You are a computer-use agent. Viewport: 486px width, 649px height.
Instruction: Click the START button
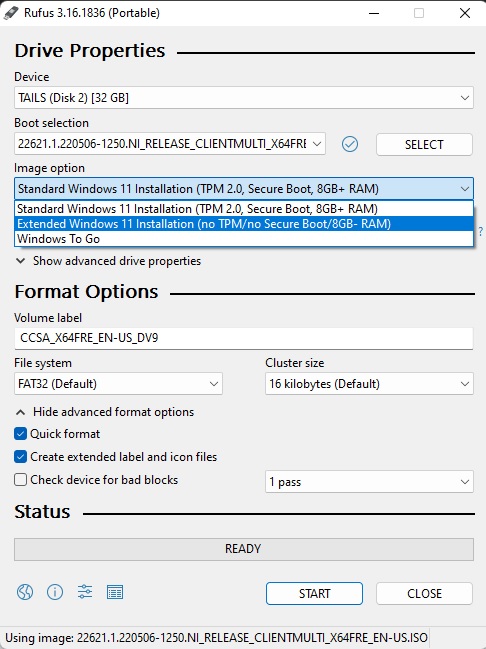314,594
